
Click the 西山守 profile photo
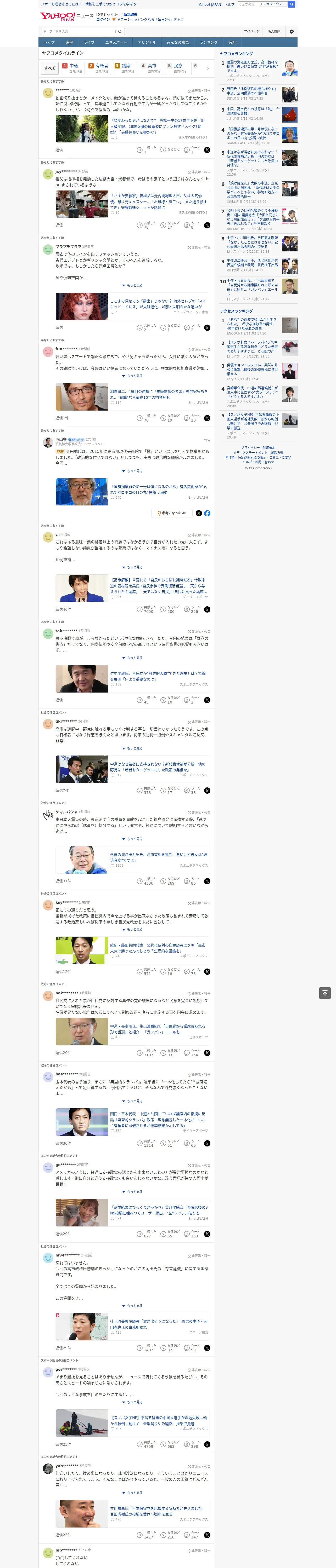point(48,442)
